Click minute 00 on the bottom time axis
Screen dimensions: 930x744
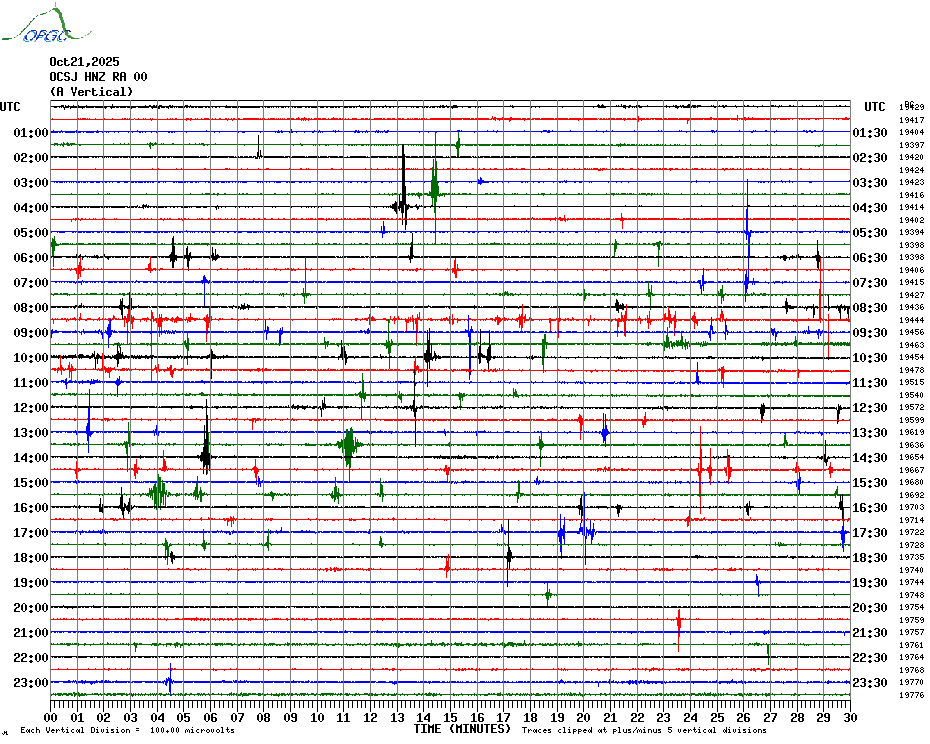[x=51, y=717]
